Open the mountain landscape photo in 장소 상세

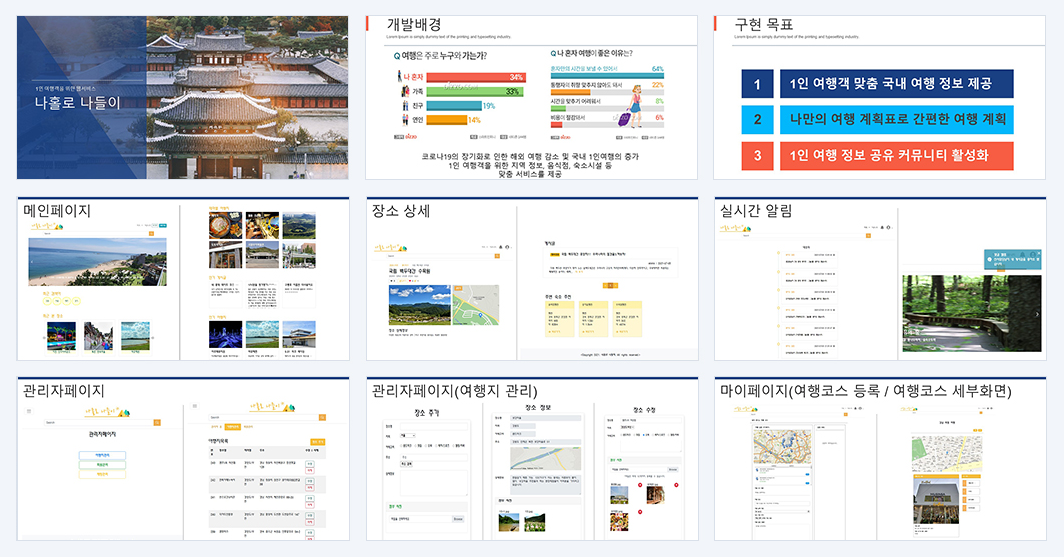[419, 305]
